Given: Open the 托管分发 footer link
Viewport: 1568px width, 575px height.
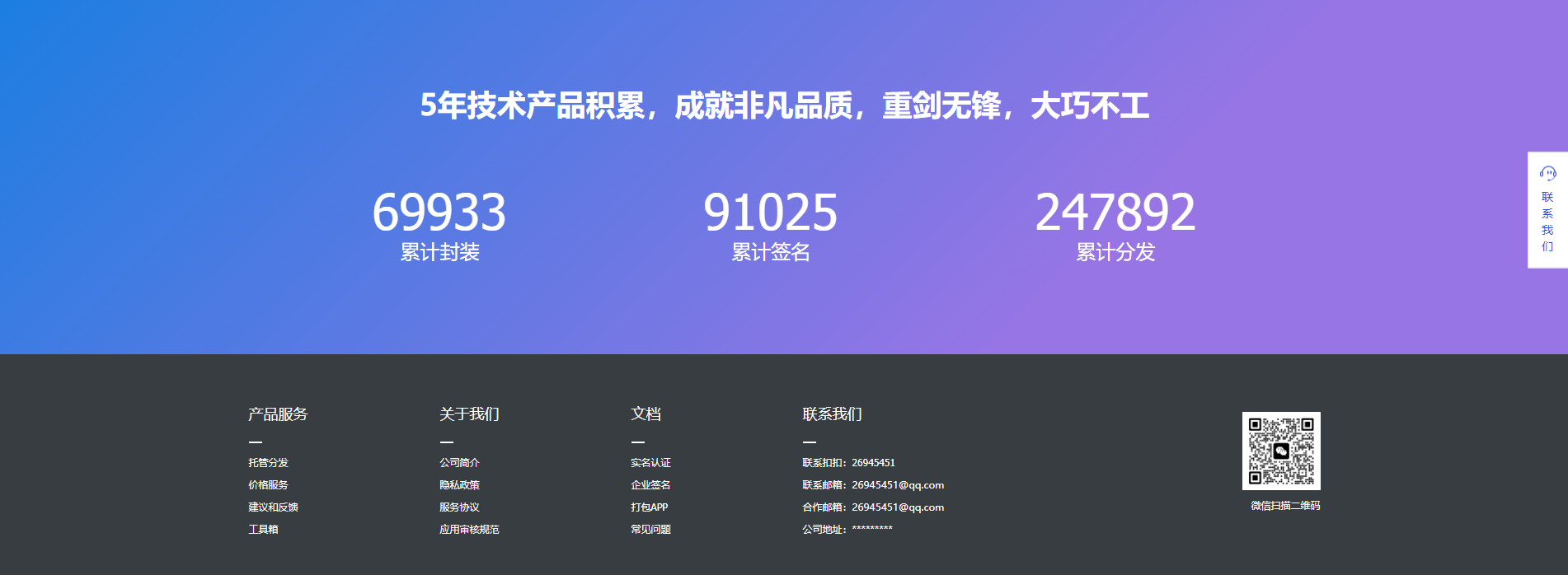Looking at the screenshot, I should click(268, 463).
